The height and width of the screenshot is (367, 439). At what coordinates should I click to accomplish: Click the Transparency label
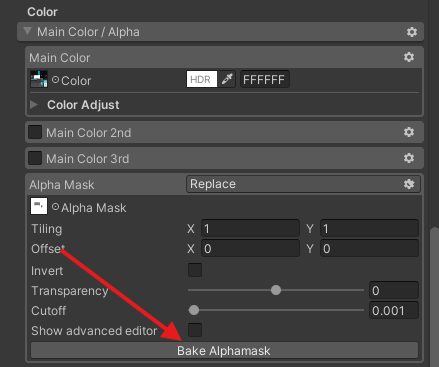tap(70, 291)
